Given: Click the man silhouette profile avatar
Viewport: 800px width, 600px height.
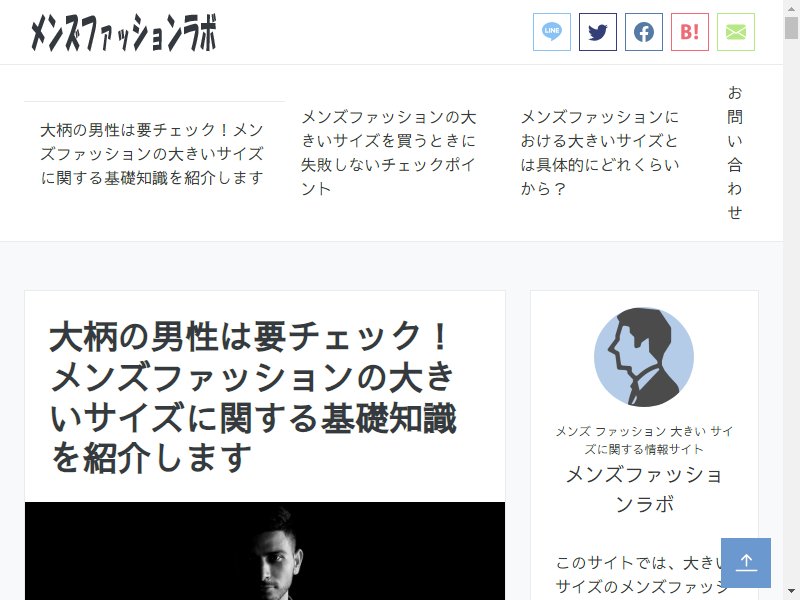Looking at the screenshot, I should click(643, 357).
